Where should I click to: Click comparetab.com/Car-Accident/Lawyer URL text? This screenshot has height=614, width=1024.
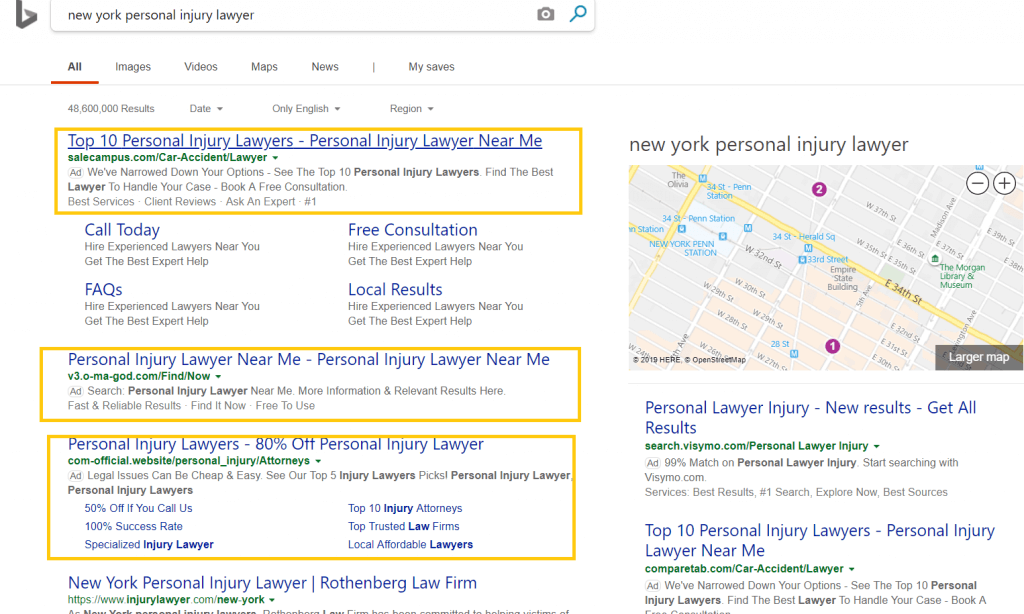[744, 569]
